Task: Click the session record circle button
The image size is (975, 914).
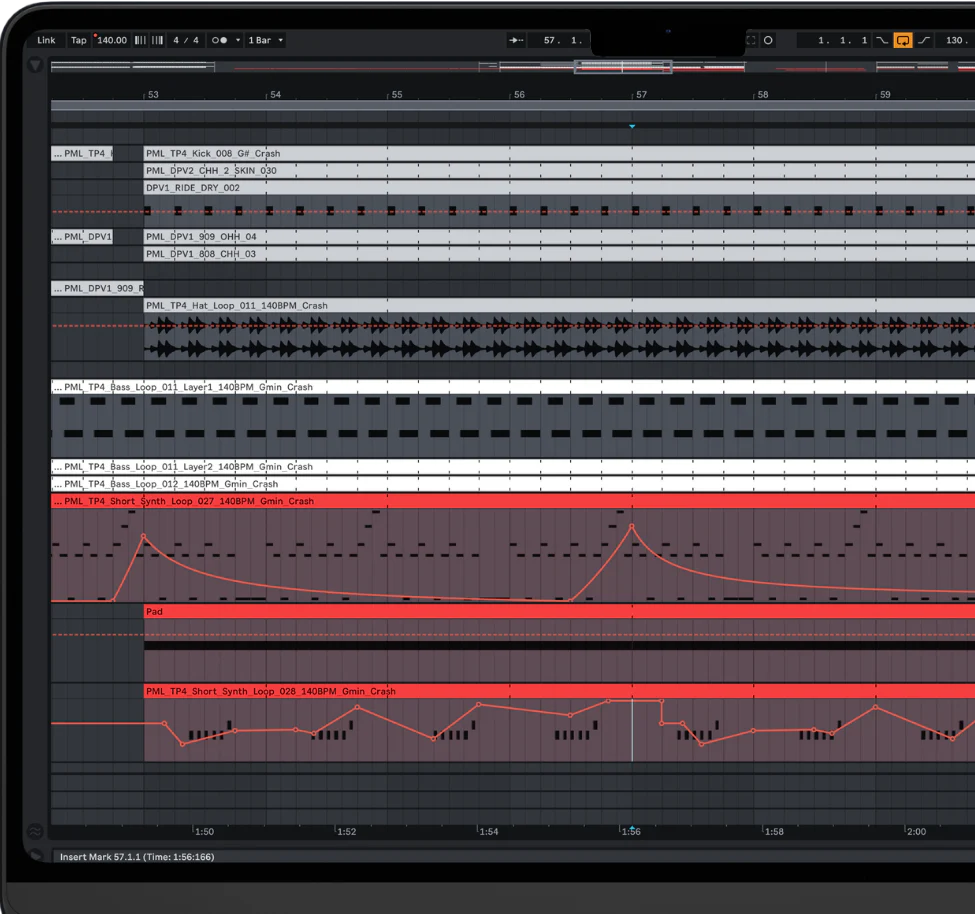Action: pos(769,40)
